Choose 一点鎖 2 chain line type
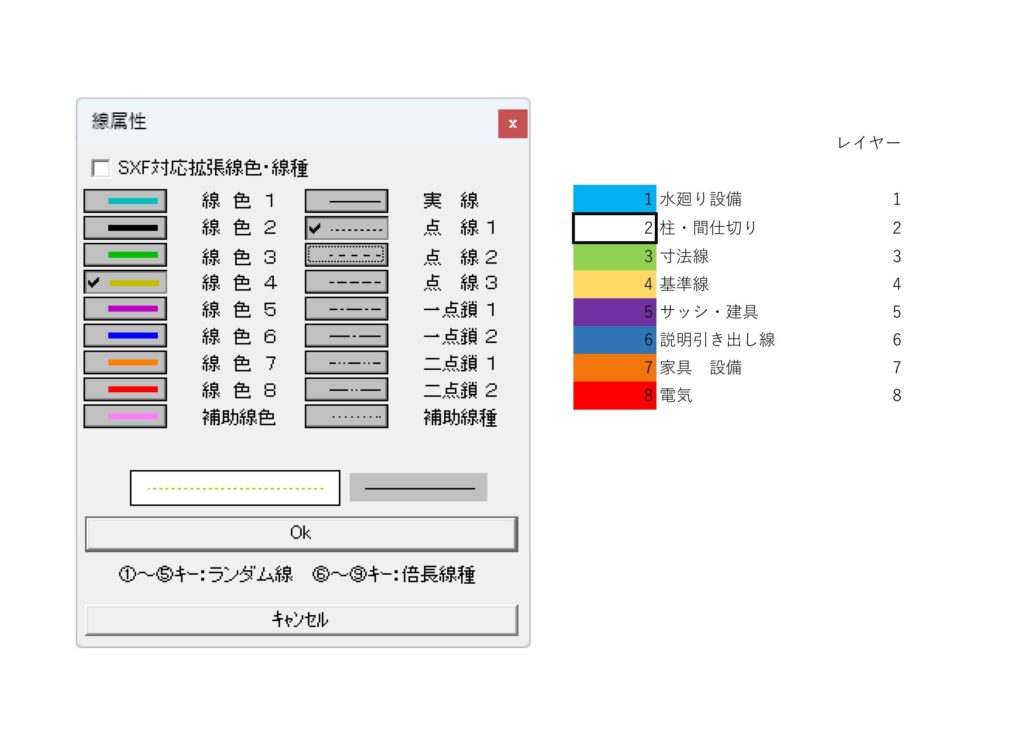 [x=346, y=335]
